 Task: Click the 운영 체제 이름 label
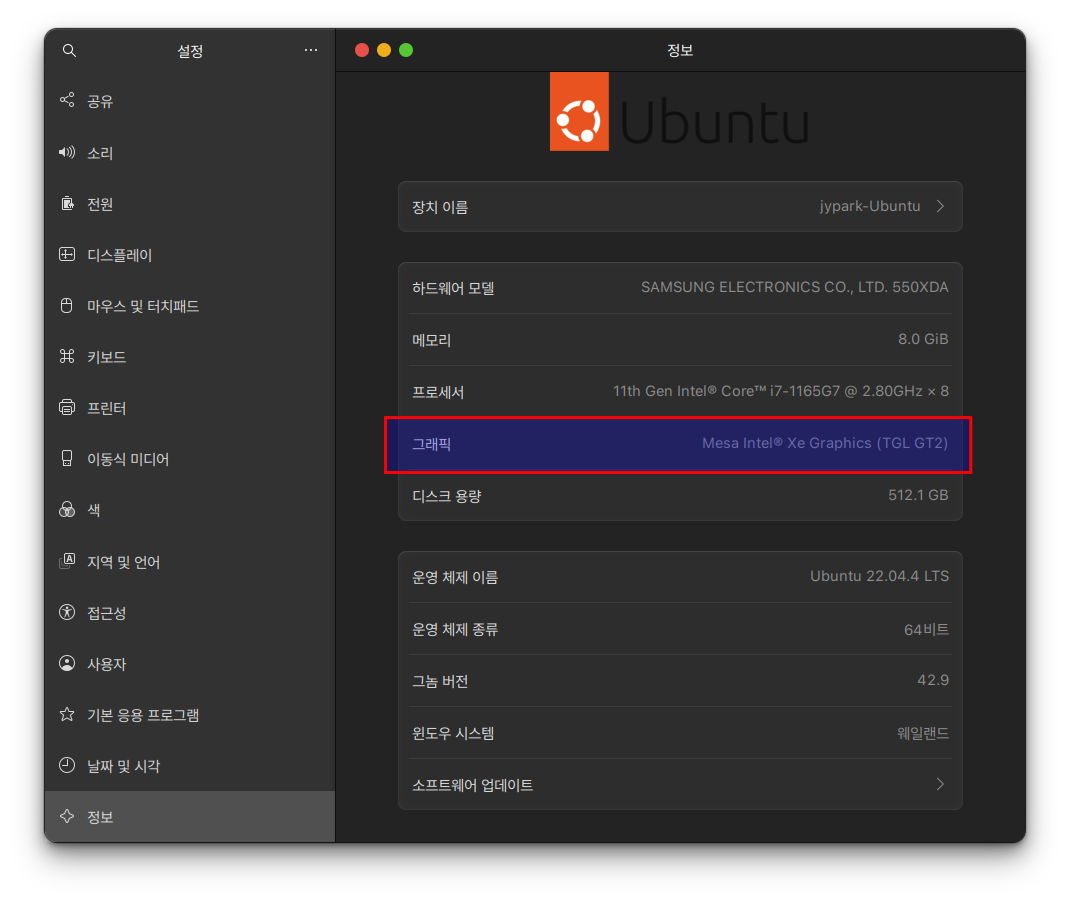[x=454, y=577]
